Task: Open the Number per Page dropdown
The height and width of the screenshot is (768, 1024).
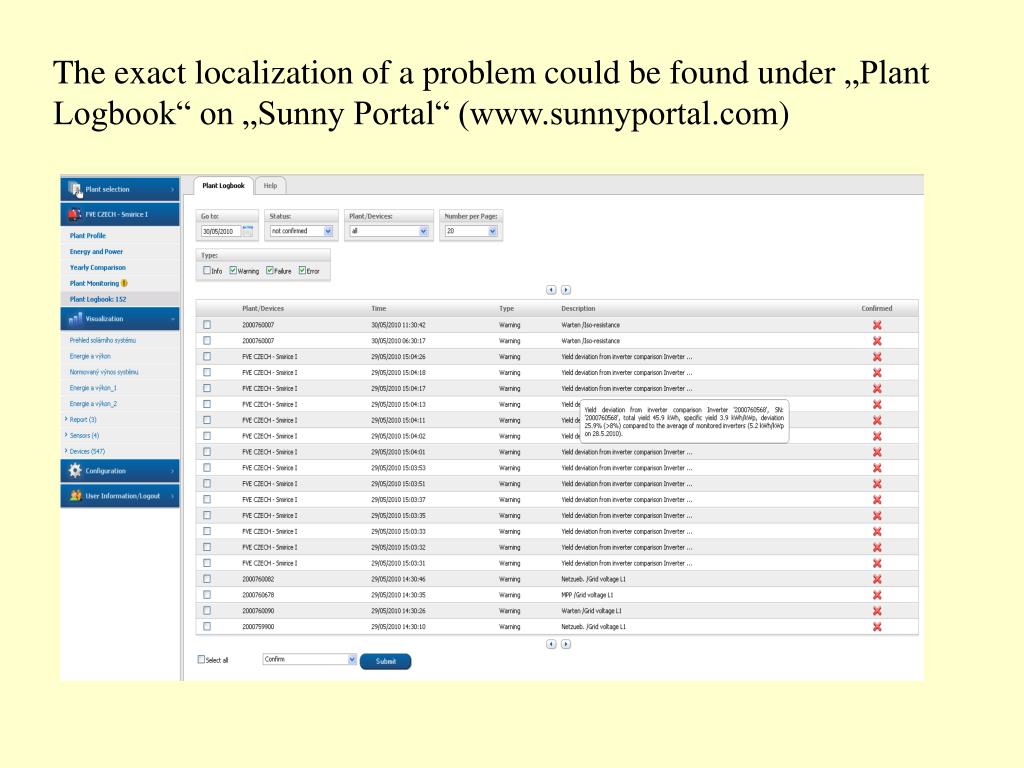Action: tap(471, 231)
